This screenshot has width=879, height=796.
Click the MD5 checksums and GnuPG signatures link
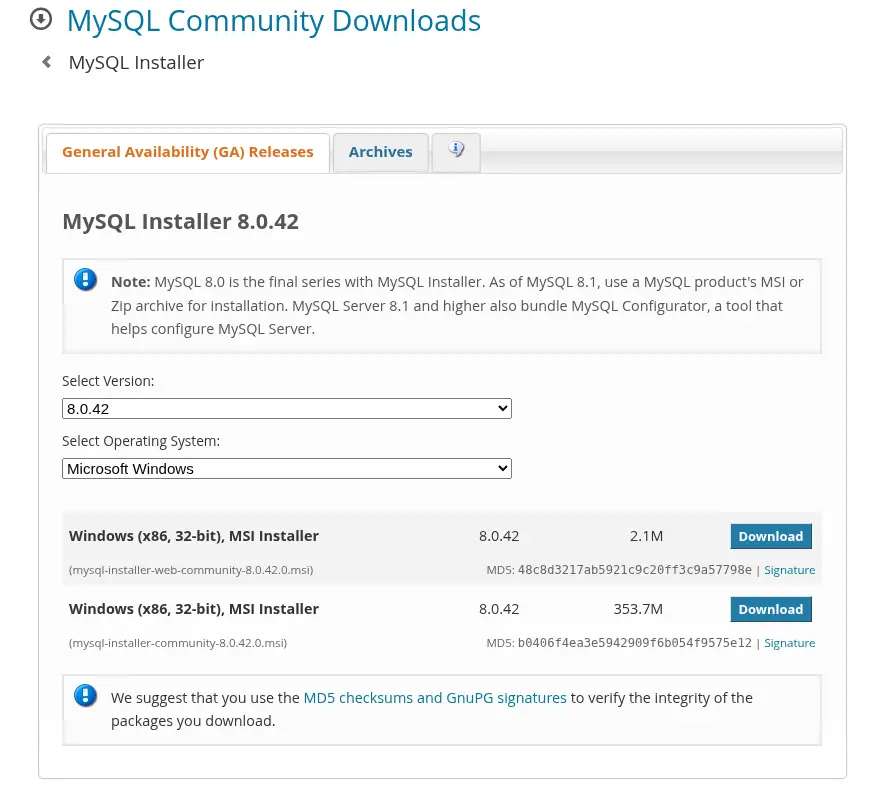[435, 697]
